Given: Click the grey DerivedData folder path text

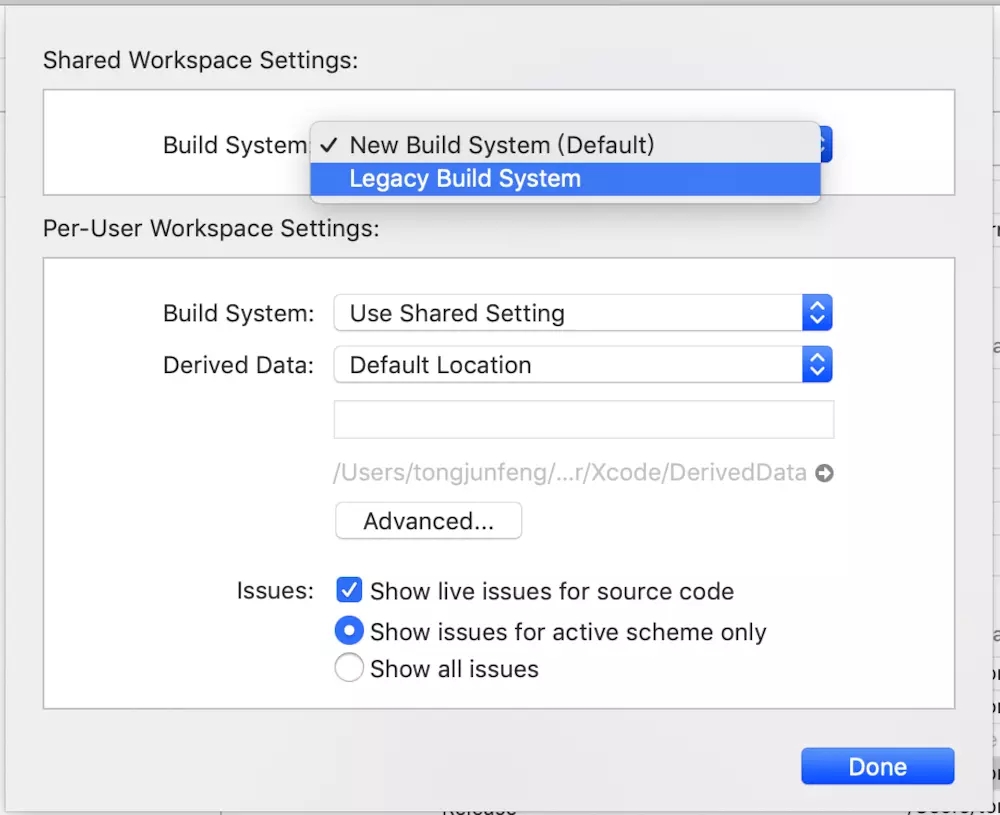Looking at the screenshot, I should tap(570, 473).
